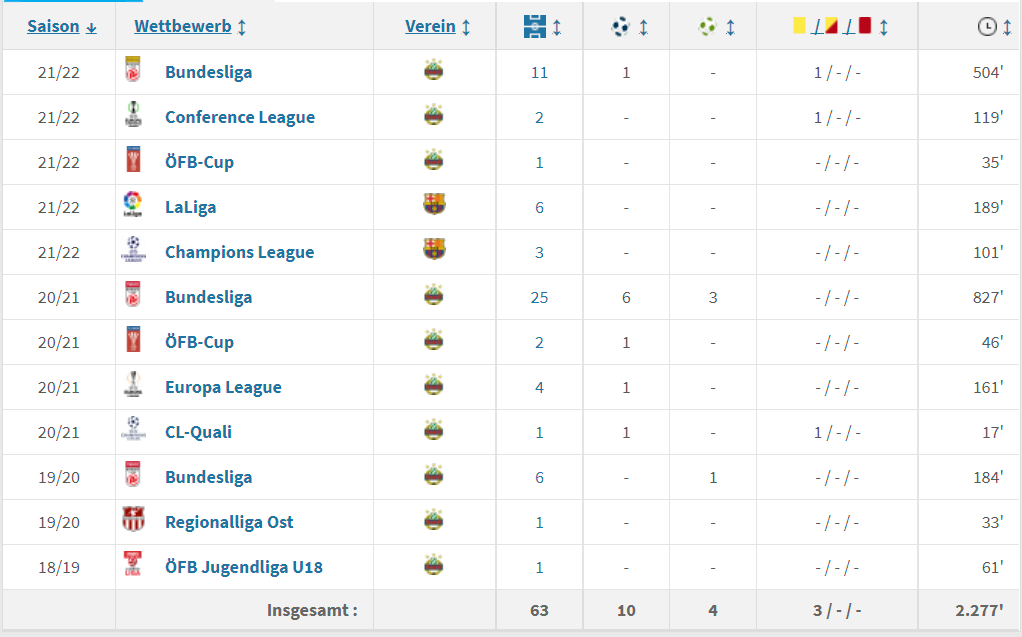Click Conference League trophy logo
Viewport: 1022px width, 637px height.
click(132, 116)
